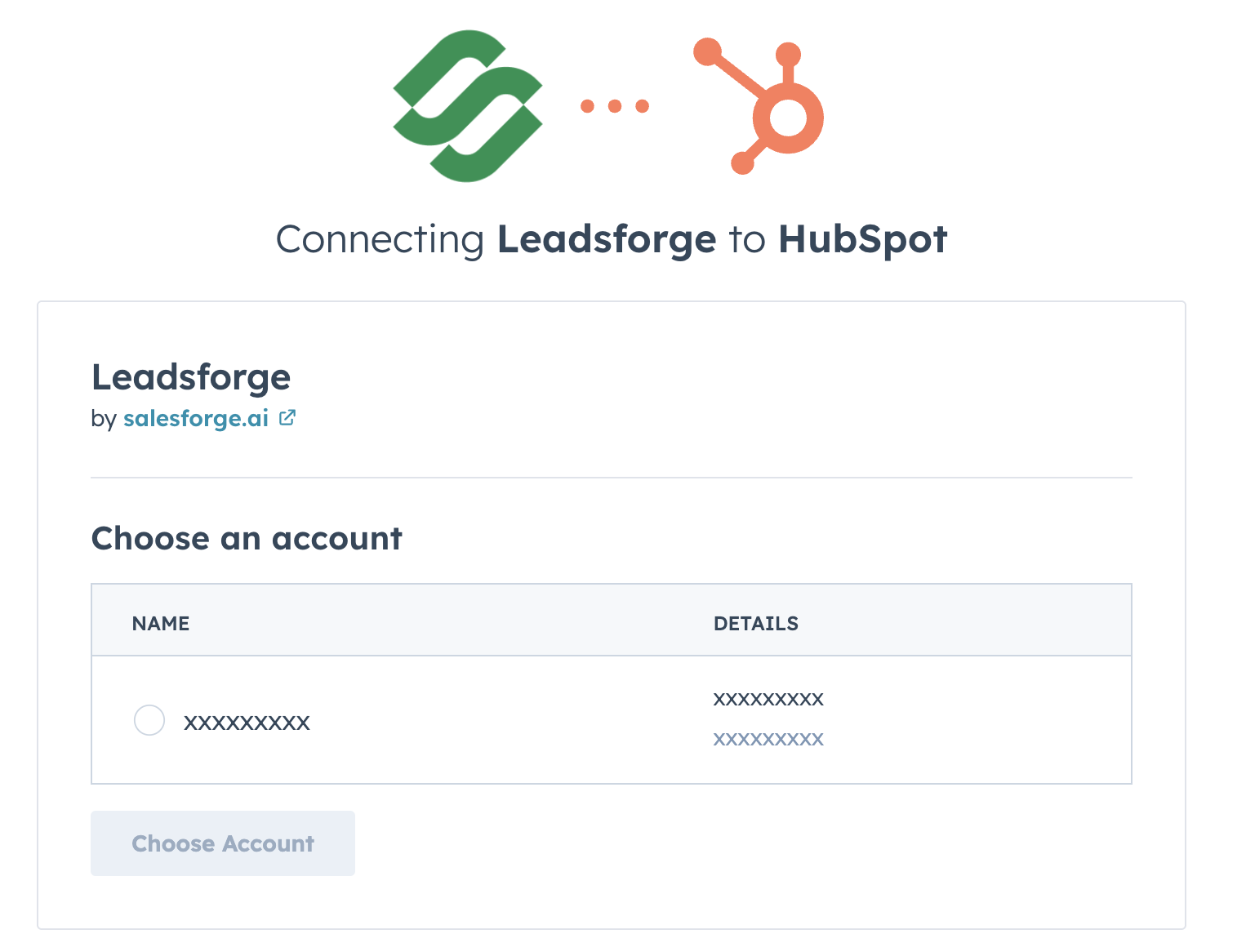Click the NAME column header
This screenshot has height=952, width=1246.
(x=161, y=624)
